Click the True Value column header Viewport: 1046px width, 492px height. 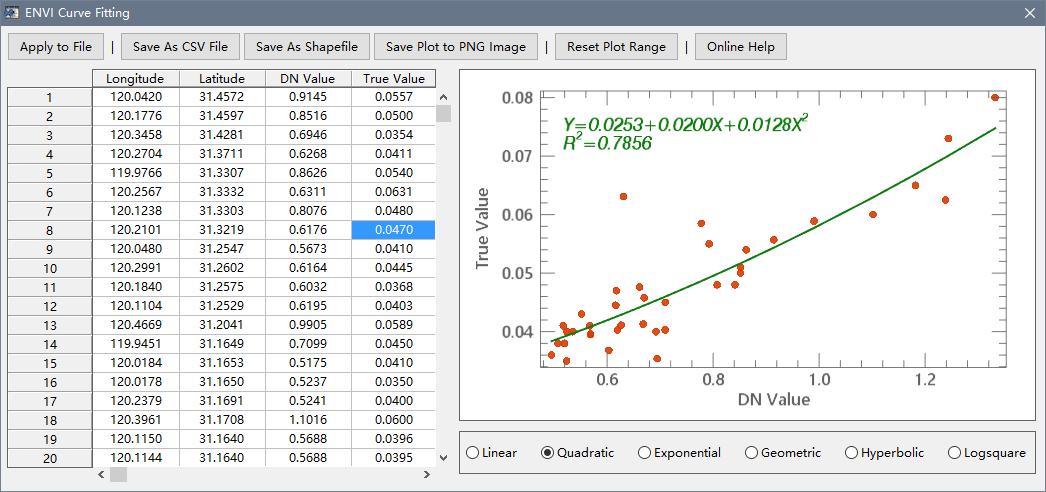(x=394, y=79)
